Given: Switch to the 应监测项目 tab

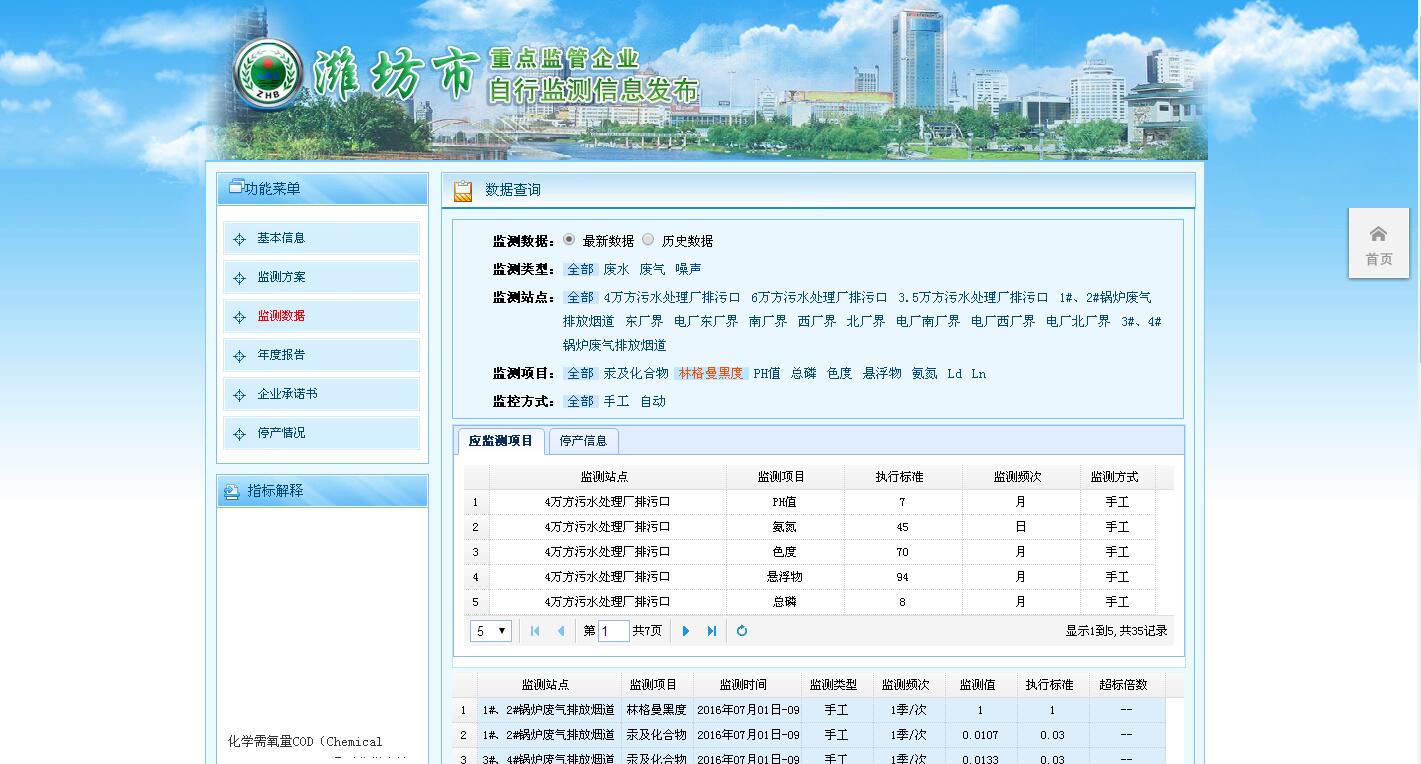Looking at the screenshot, I should point(501,441).
